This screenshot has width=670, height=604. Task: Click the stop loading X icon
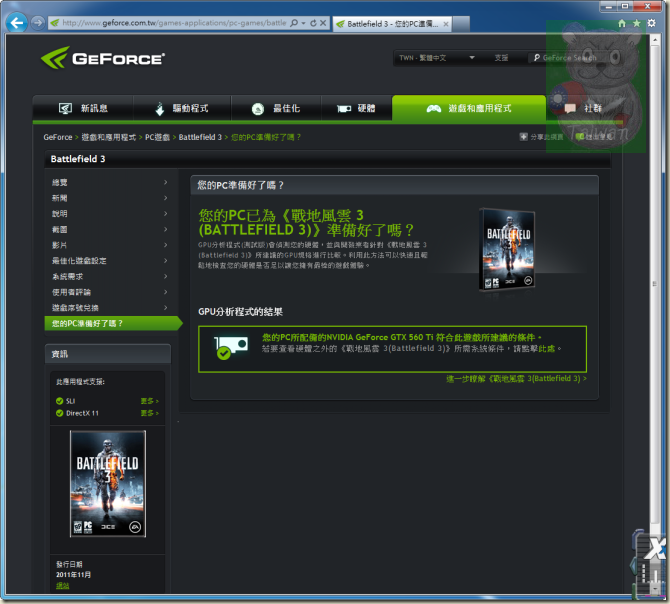[323, 23]
